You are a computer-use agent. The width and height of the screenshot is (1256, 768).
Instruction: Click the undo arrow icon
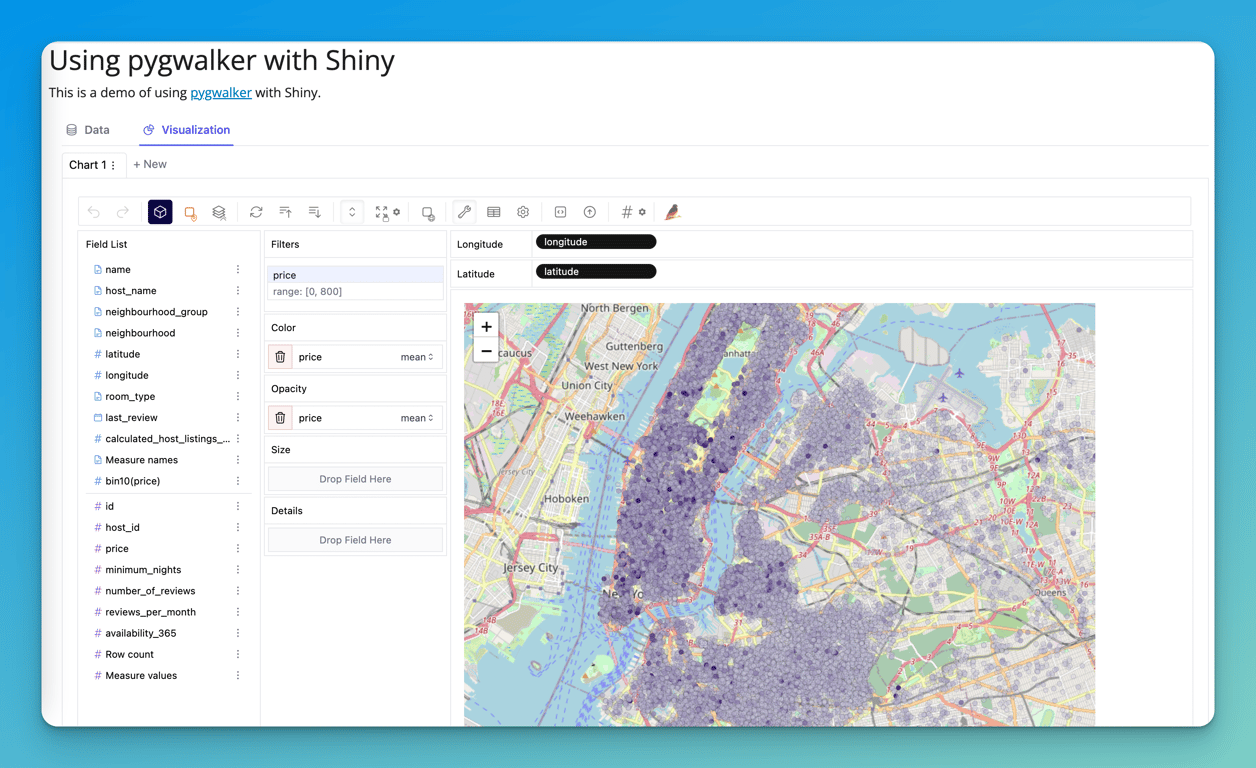[94, 212]
